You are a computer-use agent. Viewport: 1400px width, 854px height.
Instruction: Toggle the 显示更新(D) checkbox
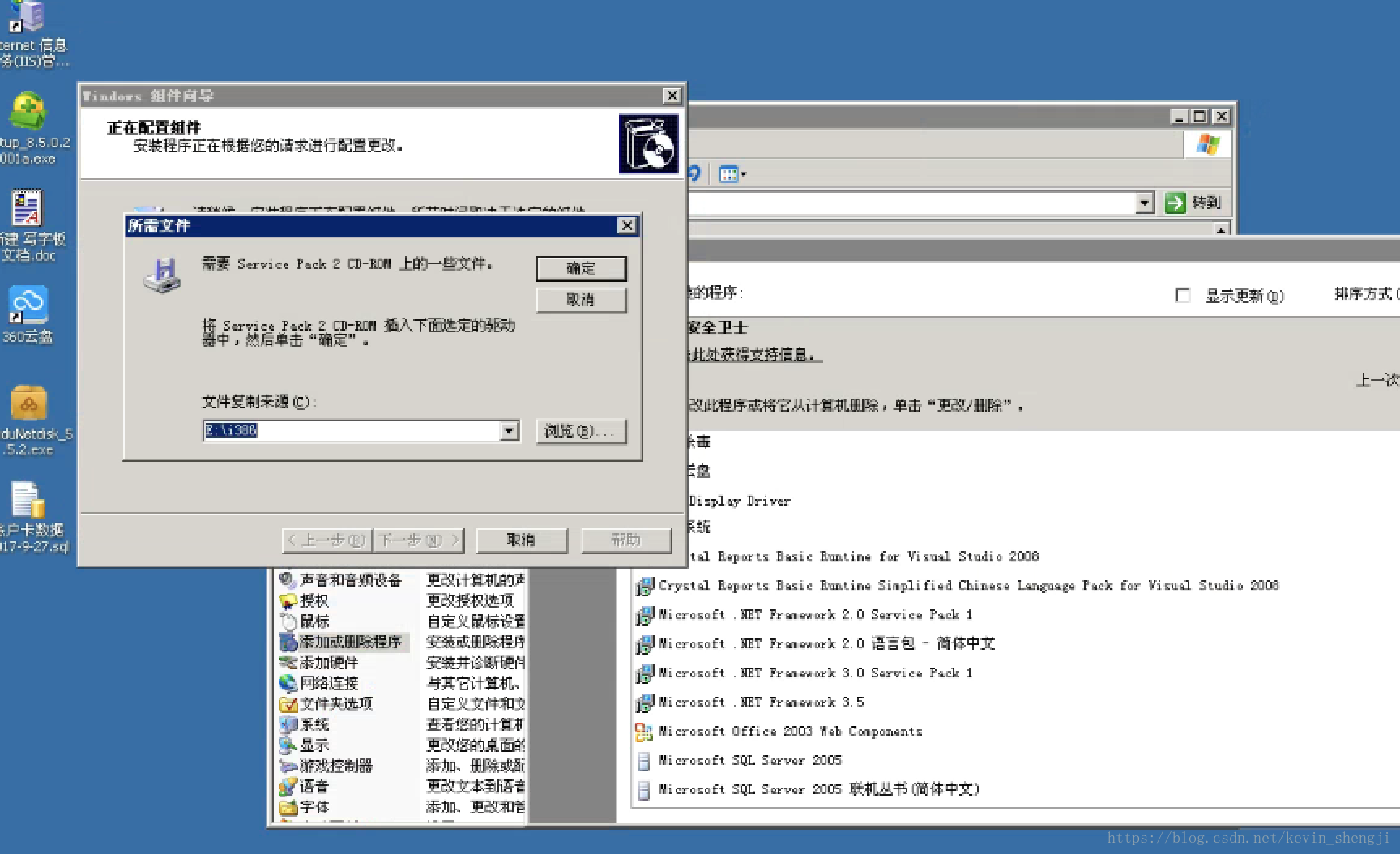[x=1183, y=296]
